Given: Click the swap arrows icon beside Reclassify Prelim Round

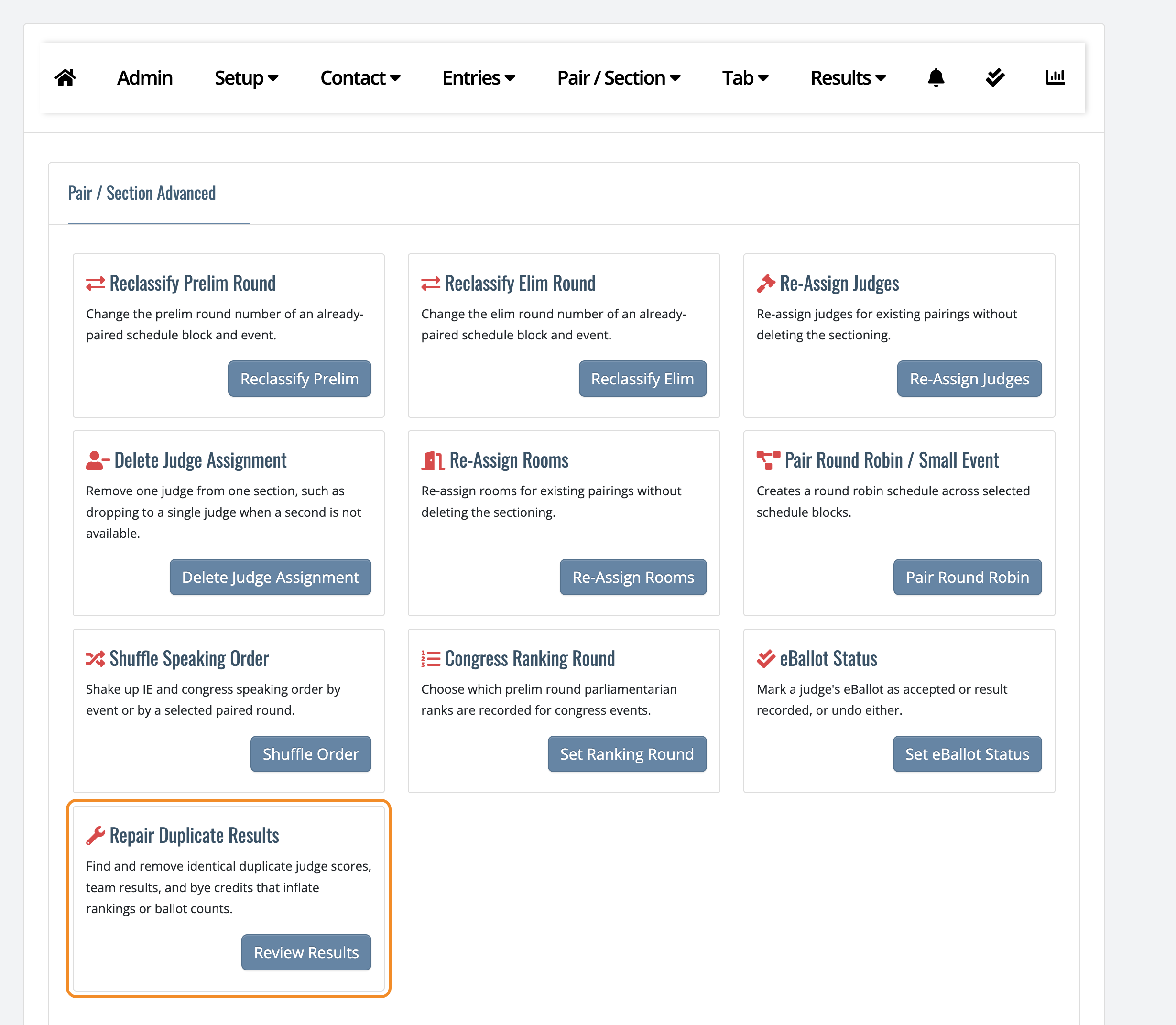Looking at the screenshot, I should [x=96, y=283].
